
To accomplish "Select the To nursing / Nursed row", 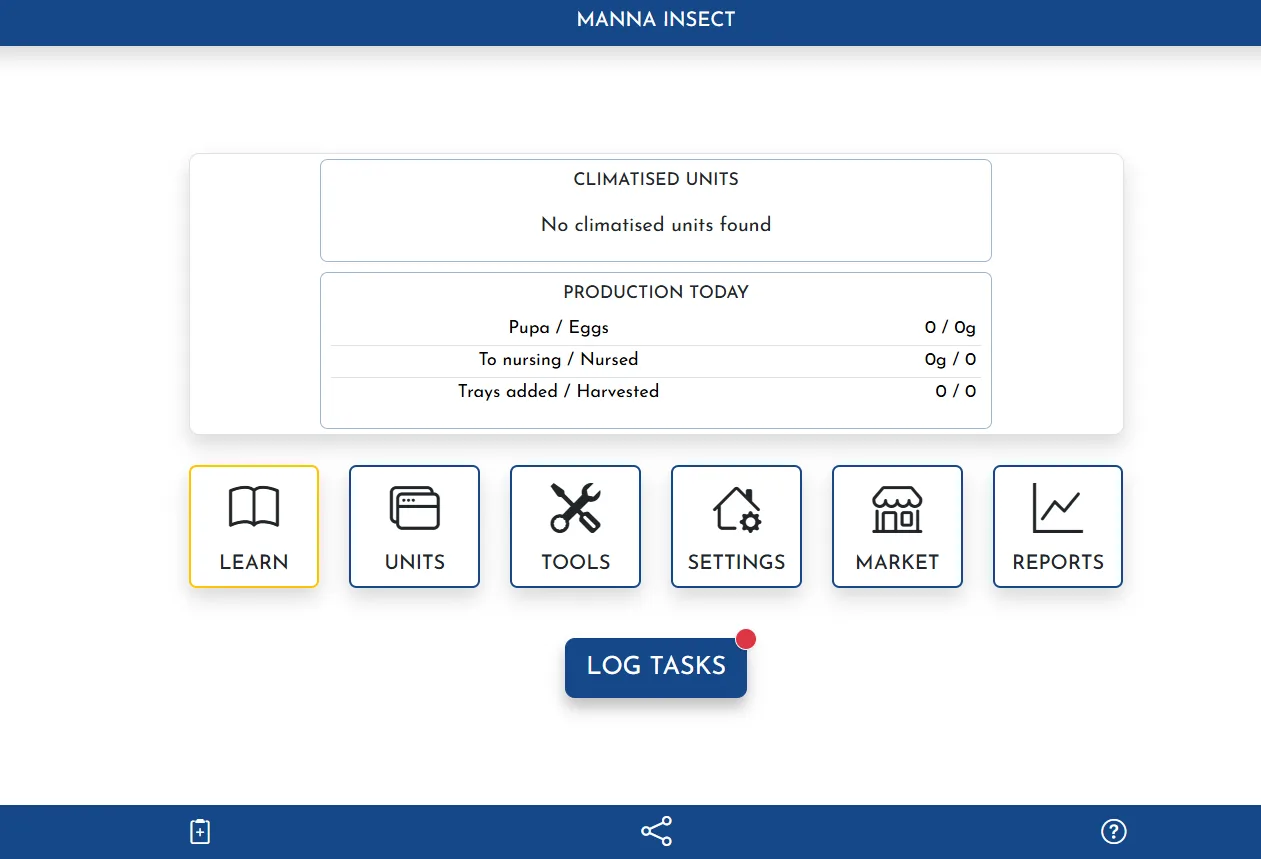I will [655, 359].
